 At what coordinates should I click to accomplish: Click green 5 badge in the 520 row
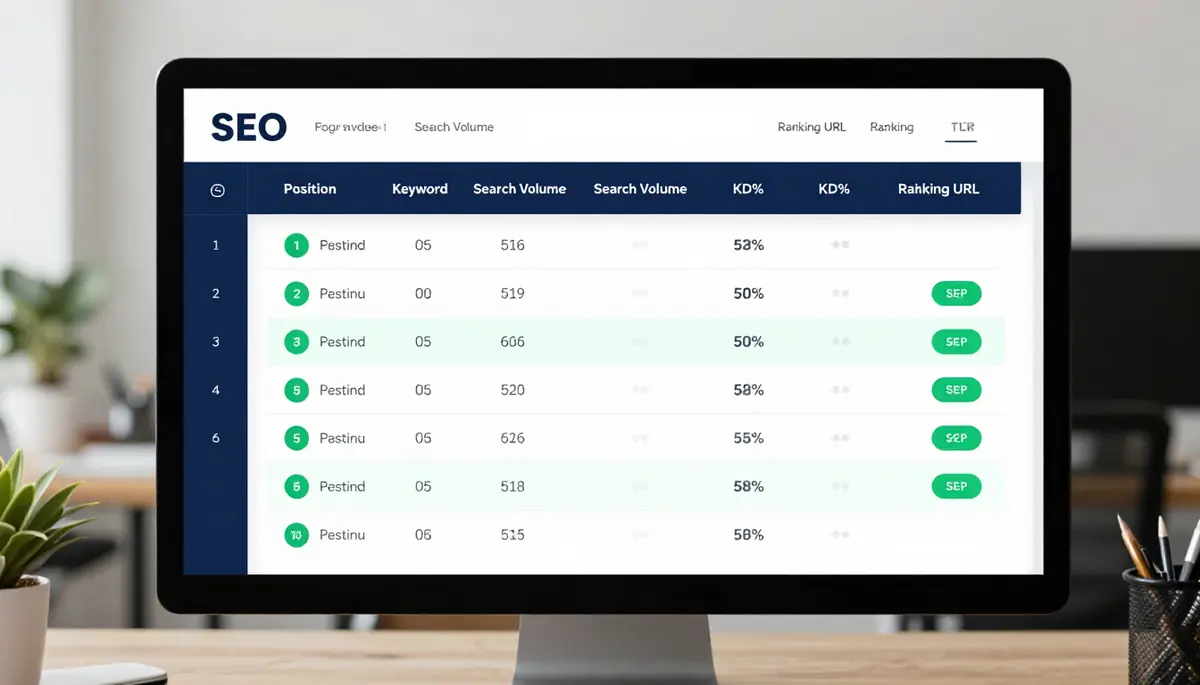(296, 390)
